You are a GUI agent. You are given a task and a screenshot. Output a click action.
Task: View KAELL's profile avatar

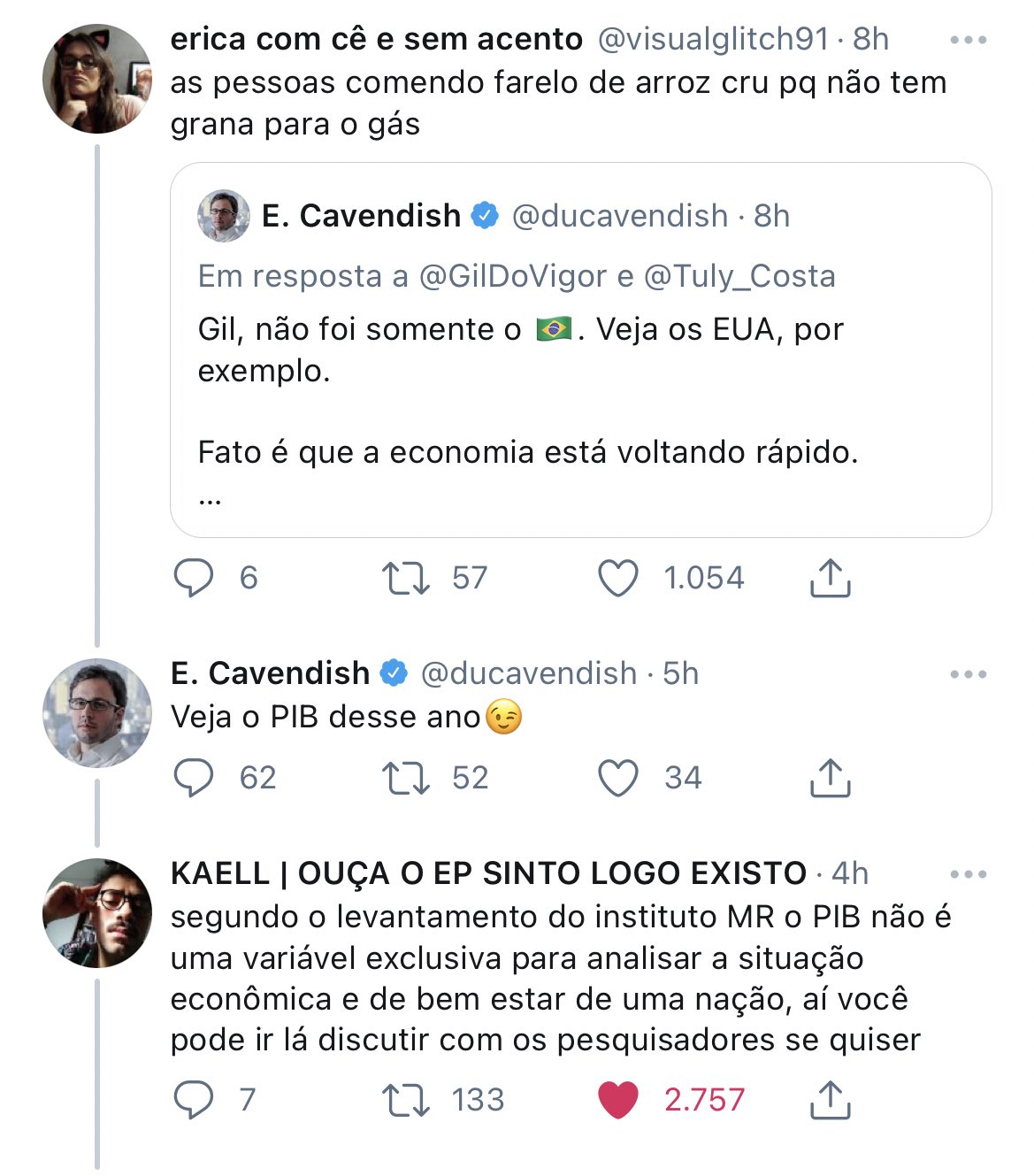(x=97, y=912)
